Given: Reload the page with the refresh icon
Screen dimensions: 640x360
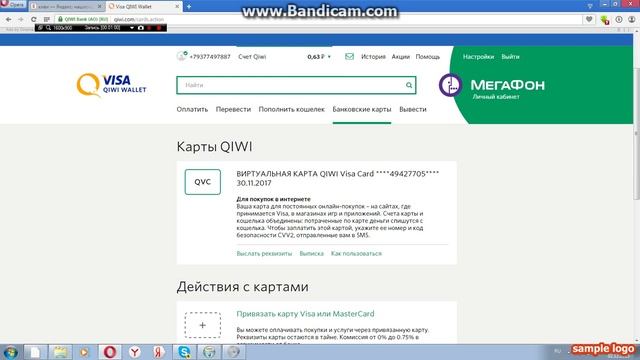Looking at the screenshot, I should click(33, 19).
